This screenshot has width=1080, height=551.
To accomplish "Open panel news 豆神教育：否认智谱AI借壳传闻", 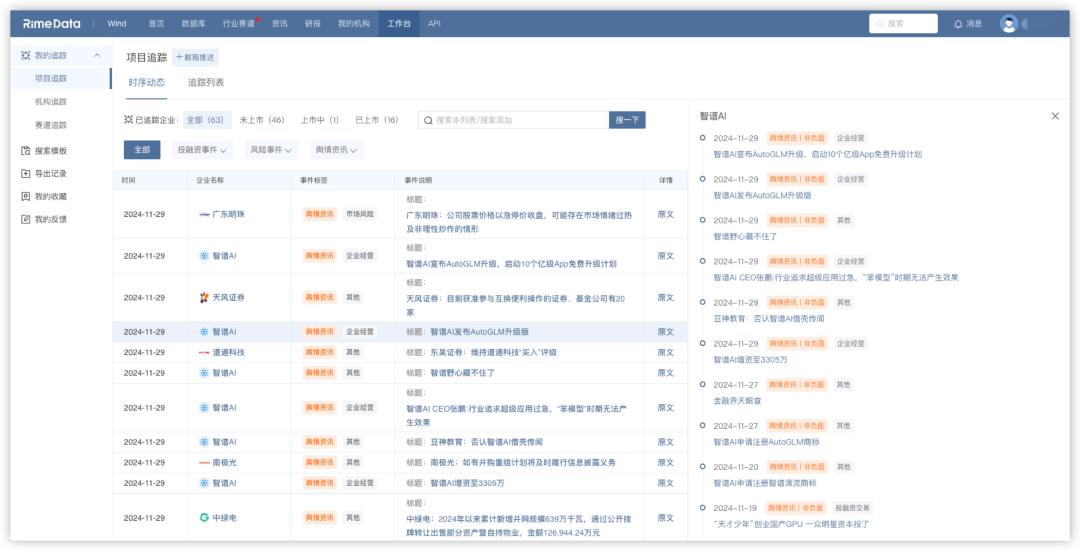I will (x=769, y=318).
